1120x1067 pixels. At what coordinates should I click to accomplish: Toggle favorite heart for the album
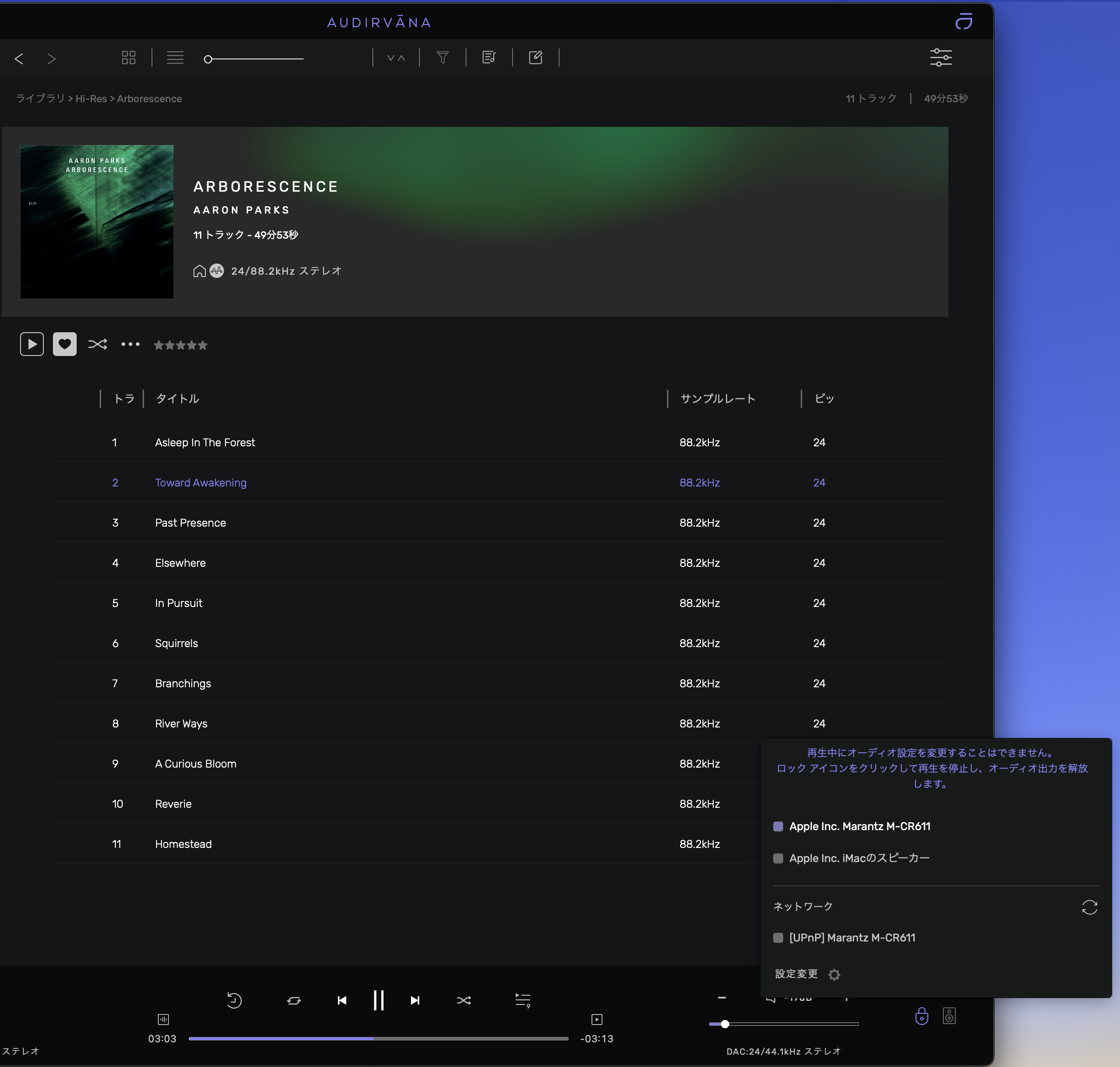65,344
